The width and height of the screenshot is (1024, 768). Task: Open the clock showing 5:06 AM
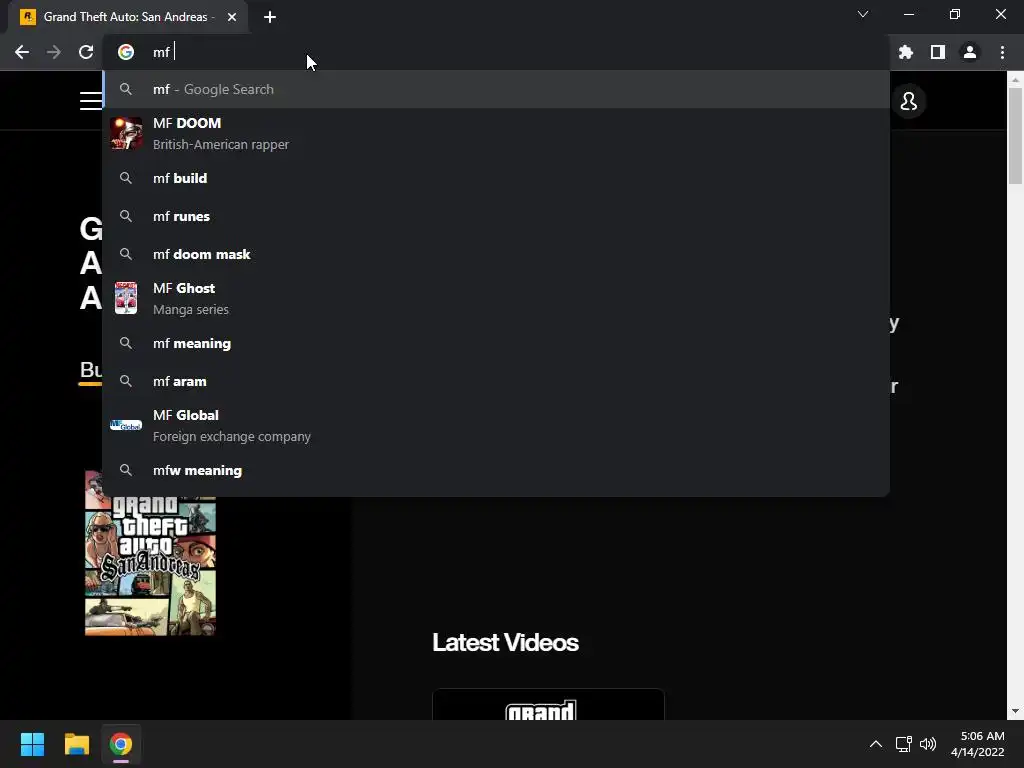coord(978,744)
